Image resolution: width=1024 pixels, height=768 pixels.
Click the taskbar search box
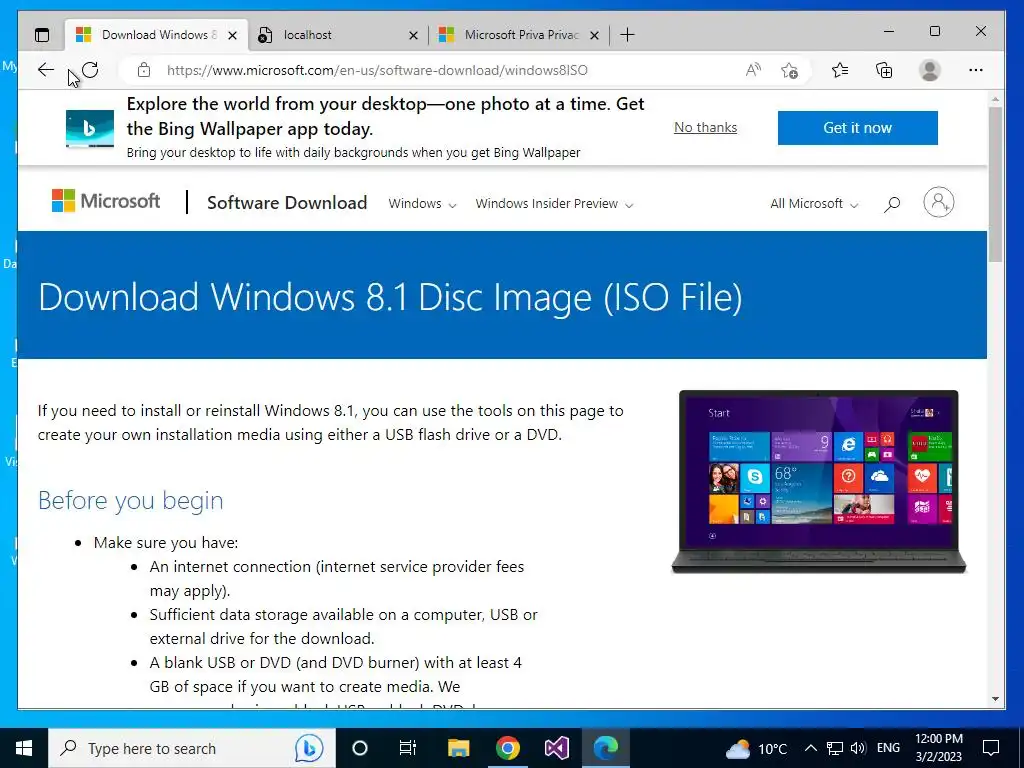(x=191, y=748)
